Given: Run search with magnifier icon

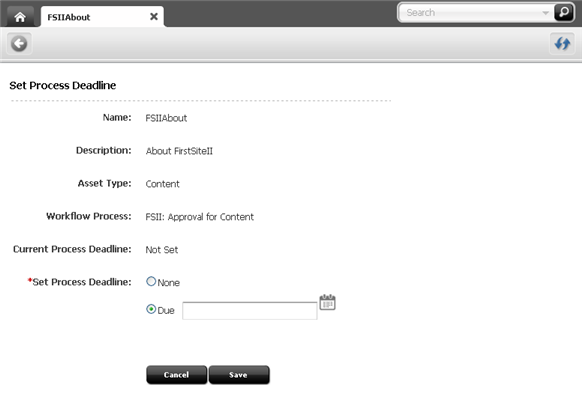Looking at the screenshot, I should (x=563, y=12).
